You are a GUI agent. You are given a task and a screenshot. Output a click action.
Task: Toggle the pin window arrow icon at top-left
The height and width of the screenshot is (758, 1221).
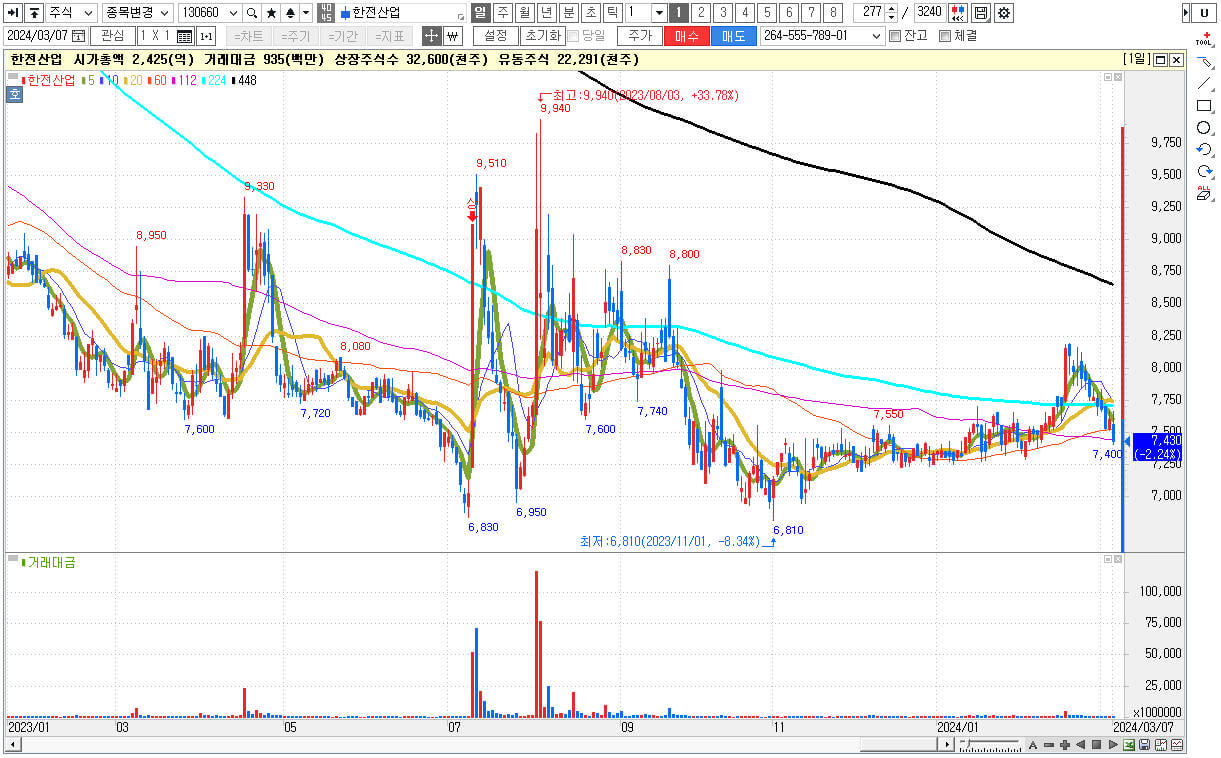tap(14, 13)
